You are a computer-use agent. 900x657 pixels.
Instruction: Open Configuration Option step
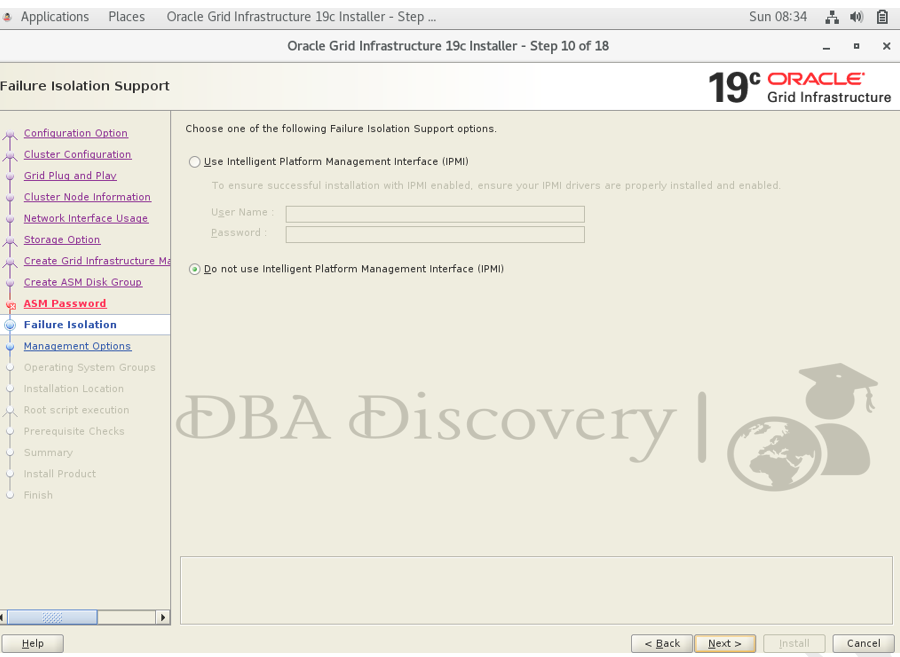pyautogui.click(x=76, y=133)
